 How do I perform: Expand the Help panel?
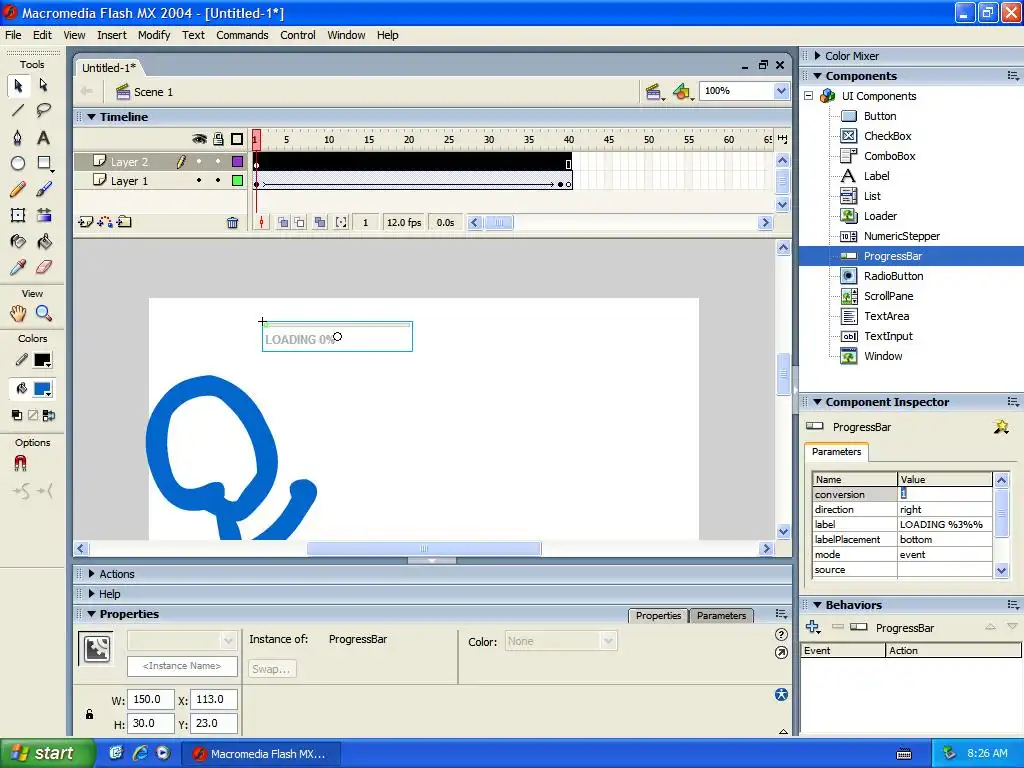point(91,594)
